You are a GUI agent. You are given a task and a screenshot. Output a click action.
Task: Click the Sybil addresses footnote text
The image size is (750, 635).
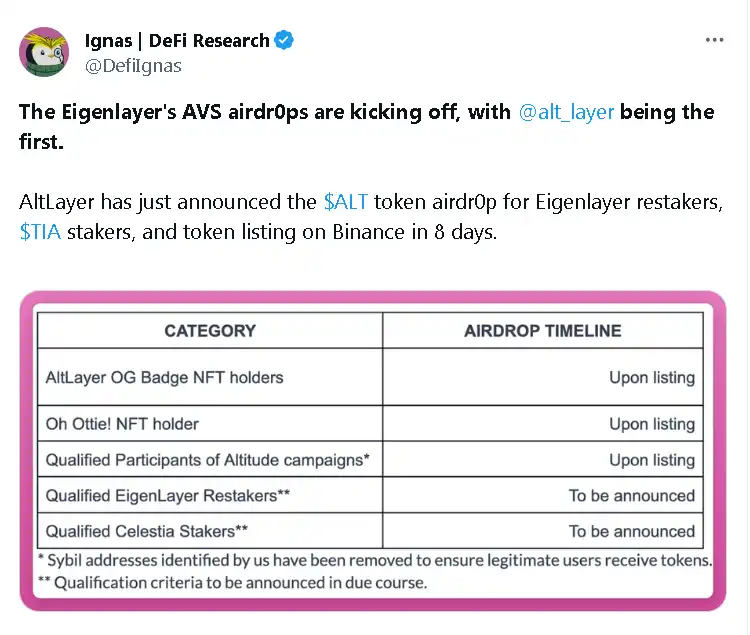[x=375, y=560]
